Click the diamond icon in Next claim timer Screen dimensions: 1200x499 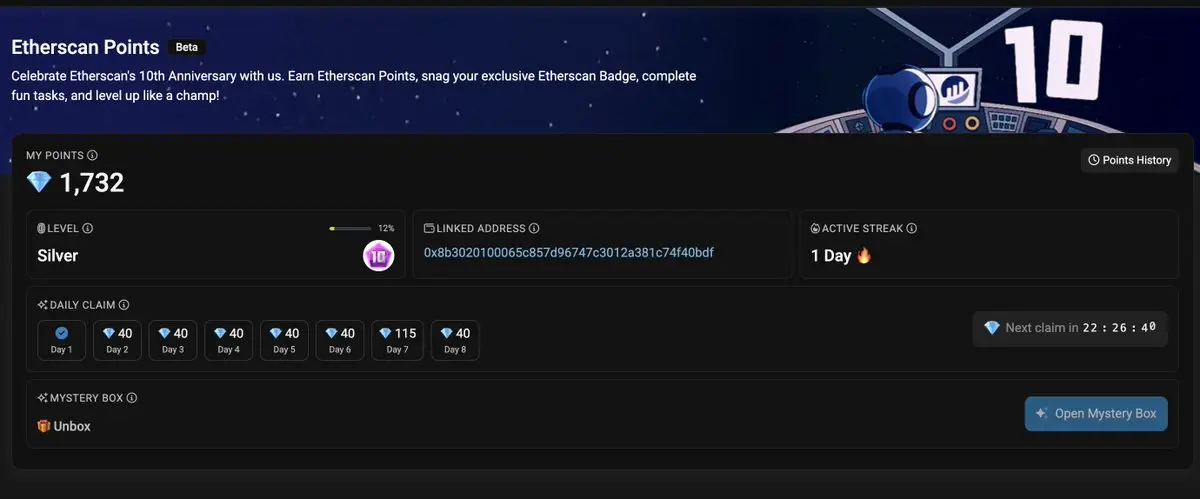992,328
